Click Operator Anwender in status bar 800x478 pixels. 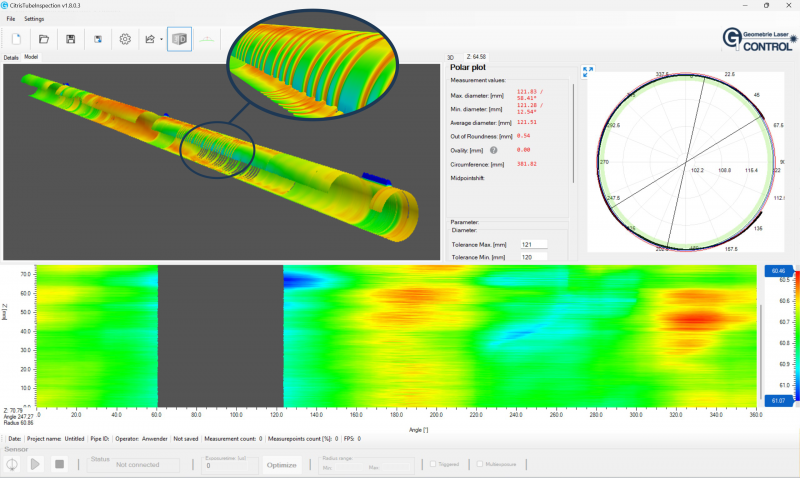141,439
